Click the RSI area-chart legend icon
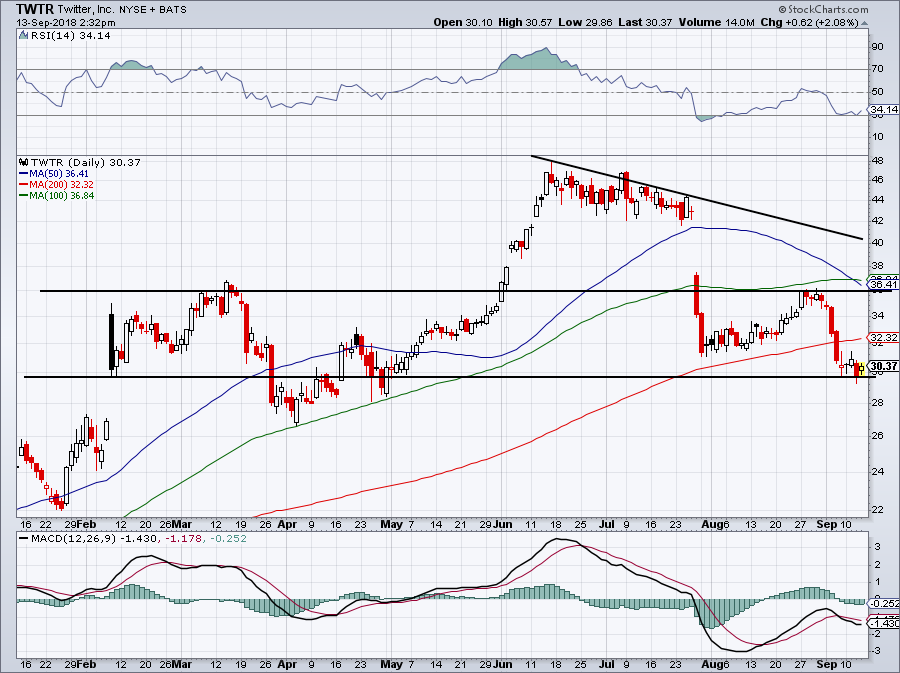Viewport: 900px width, 673px height. click(x=23, y=35)
